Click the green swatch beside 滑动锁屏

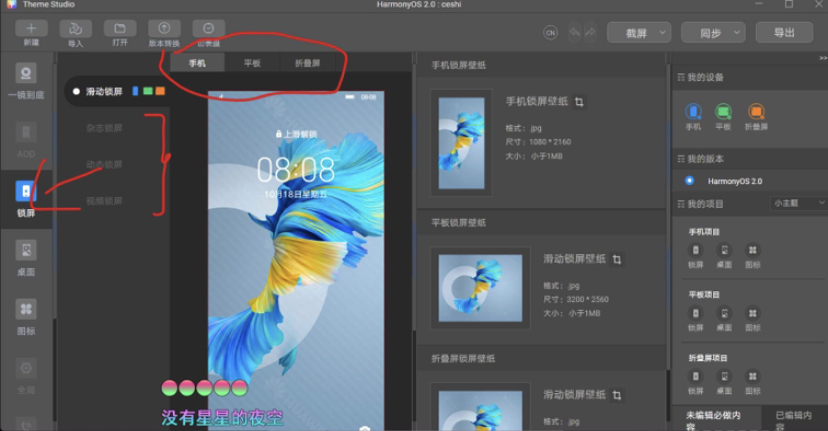(x=147, y=91)
